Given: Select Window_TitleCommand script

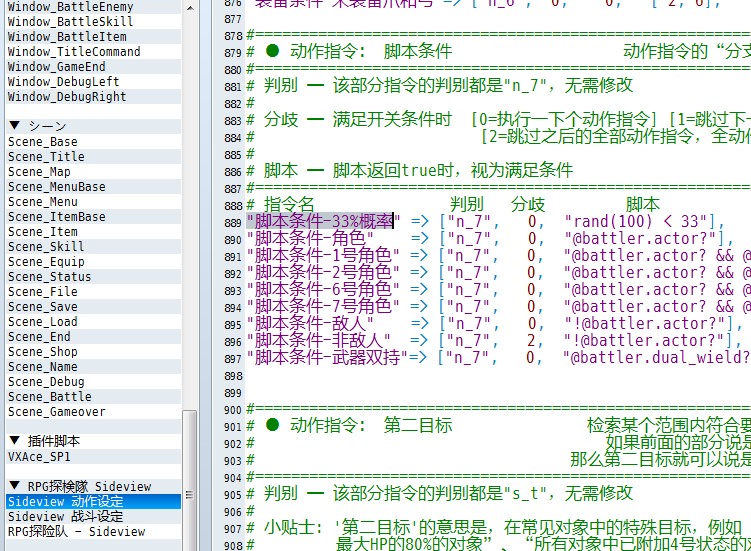Looking at the screenshot, I should (x=93, y=51).
